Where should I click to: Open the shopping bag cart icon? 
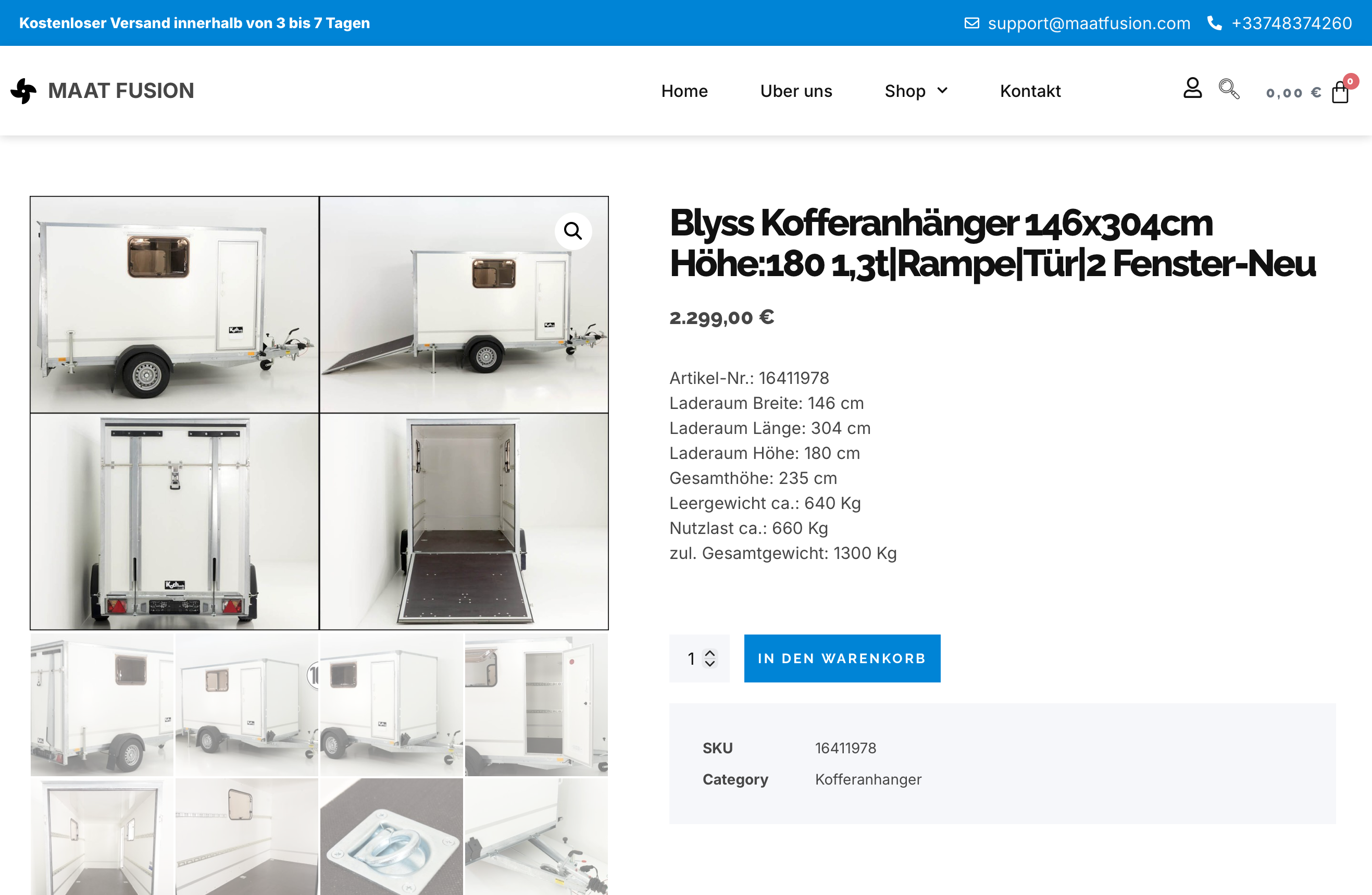(x=1340, y=92)
